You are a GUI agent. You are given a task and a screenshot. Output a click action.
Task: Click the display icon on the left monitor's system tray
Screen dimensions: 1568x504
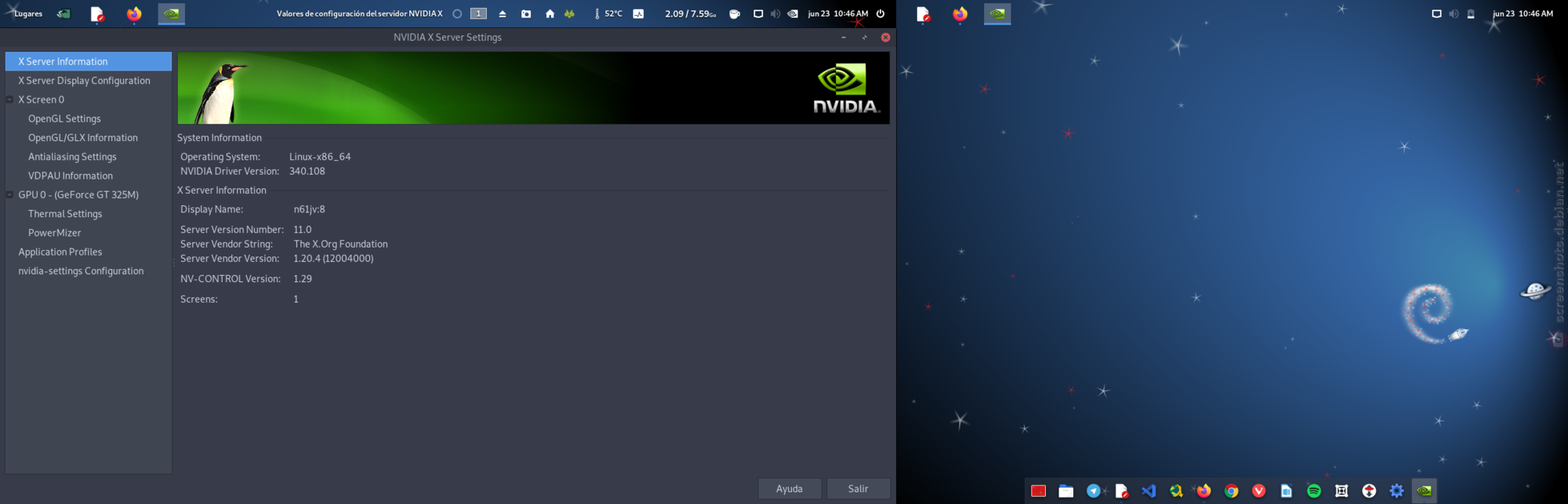tap(758, 13)
